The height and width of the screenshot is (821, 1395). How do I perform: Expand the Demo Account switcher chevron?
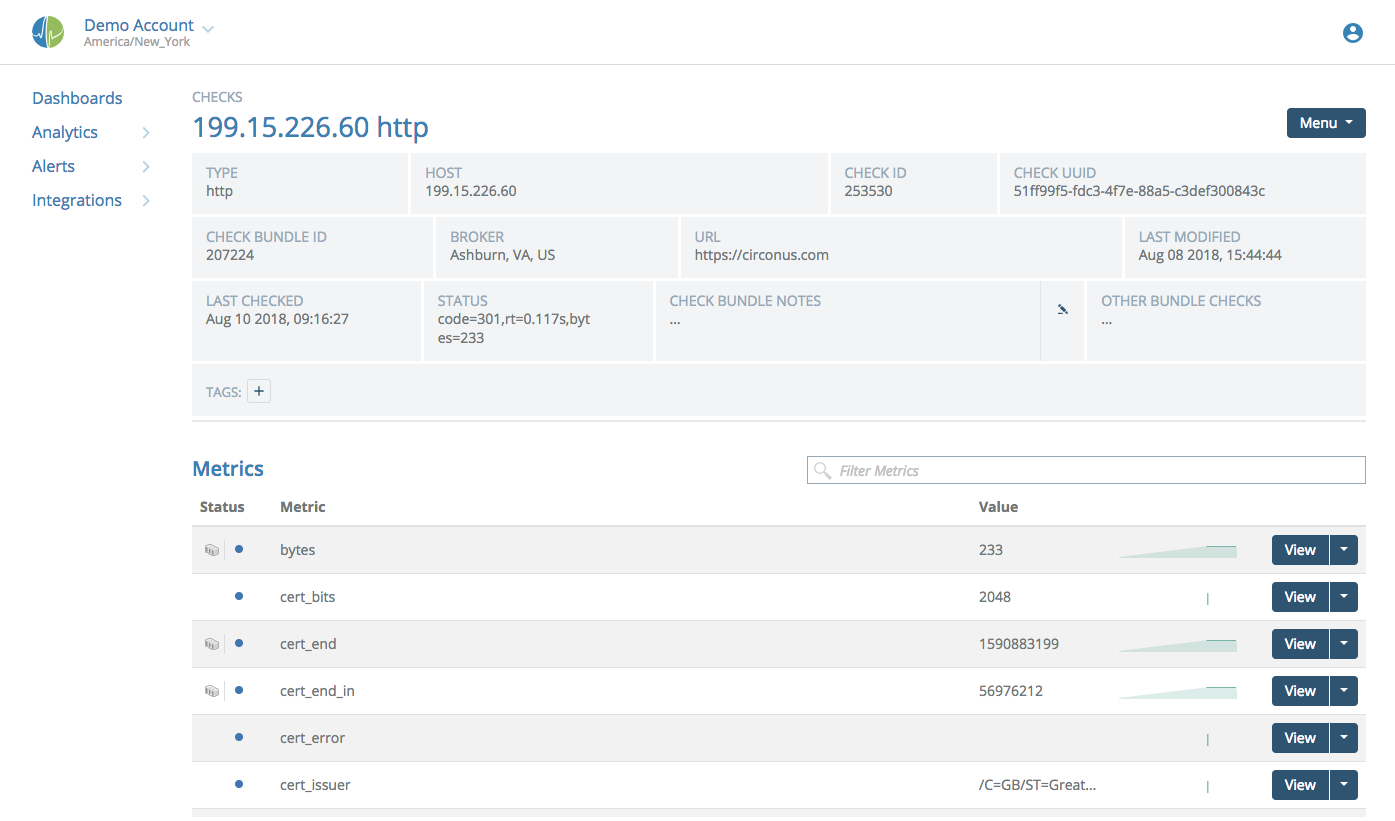pos(207,26)
